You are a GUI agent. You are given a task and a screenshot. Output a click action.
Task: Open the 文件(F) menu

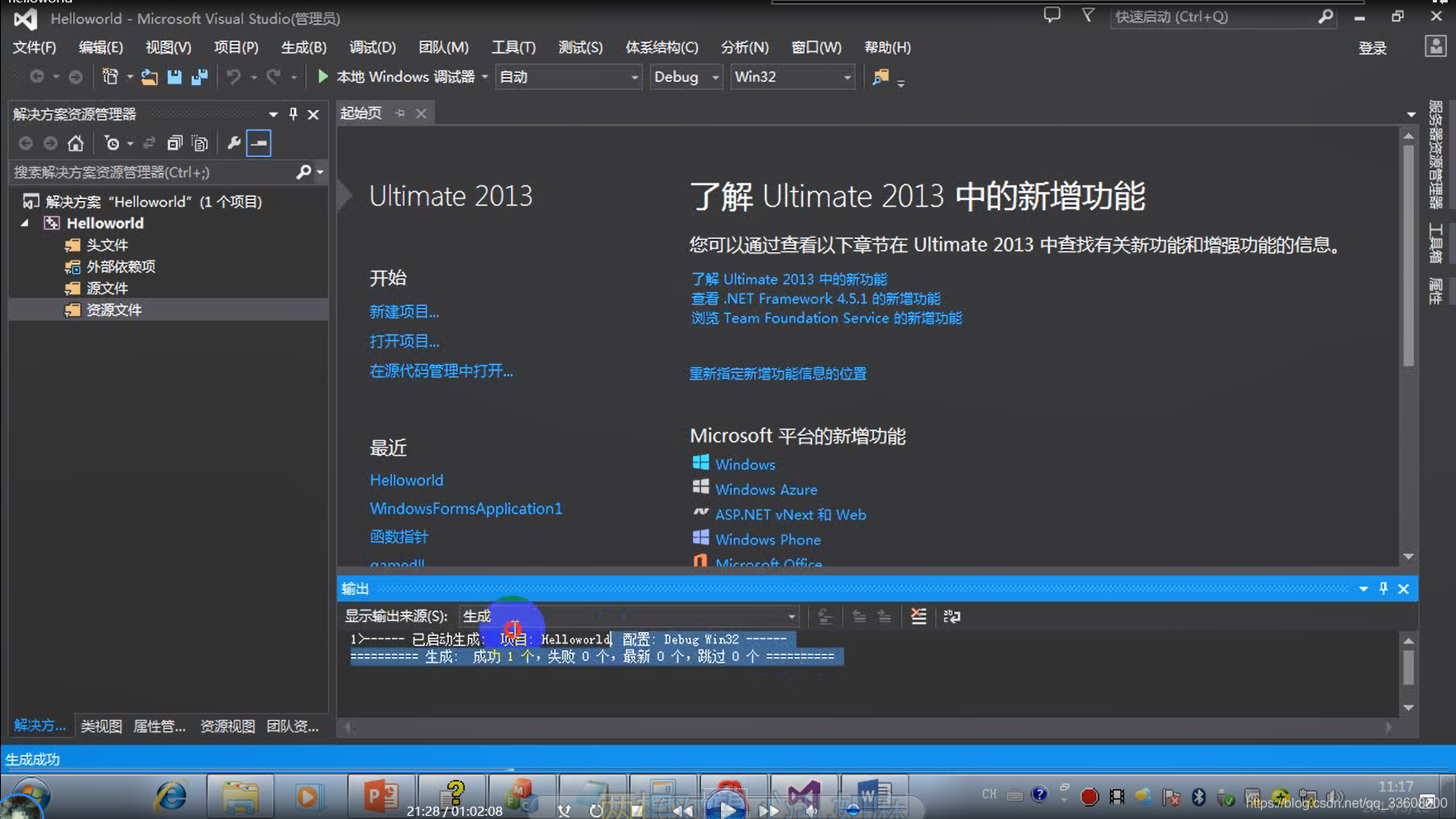click(34, 47)
